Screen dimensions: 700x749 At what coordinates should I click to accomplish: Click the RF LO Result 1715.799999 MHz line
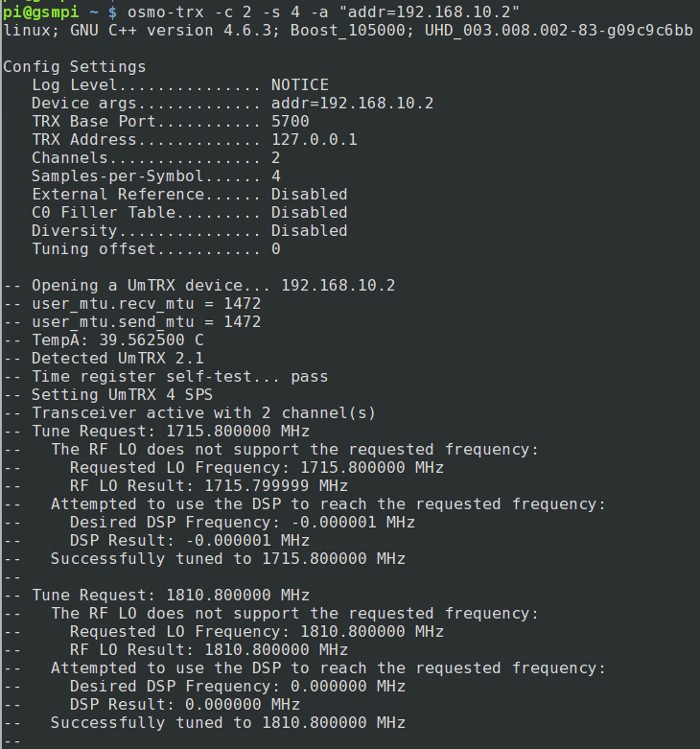pyautogui.click(x=209, y=486)
